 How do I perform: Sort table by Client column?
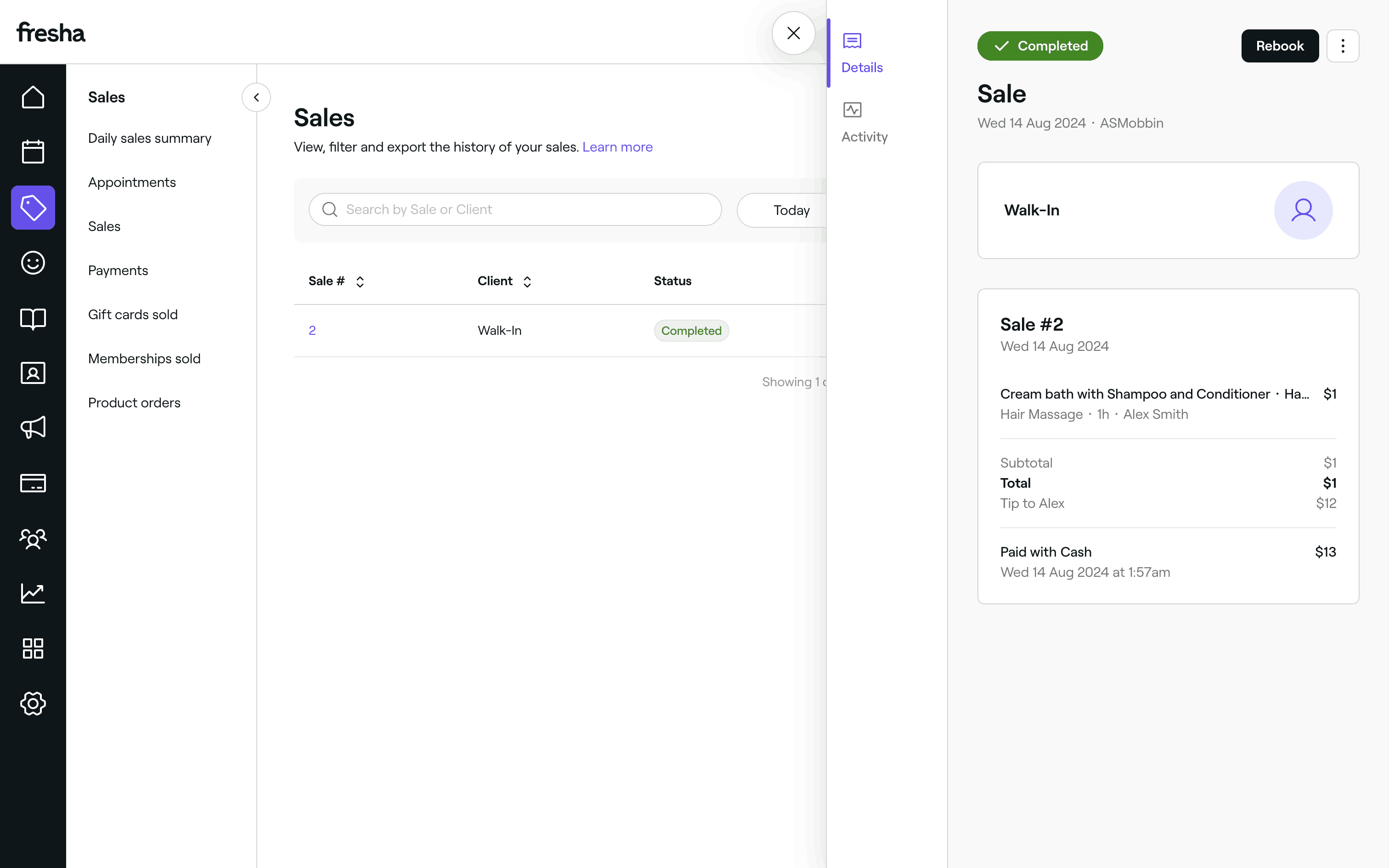pos(527,281)
